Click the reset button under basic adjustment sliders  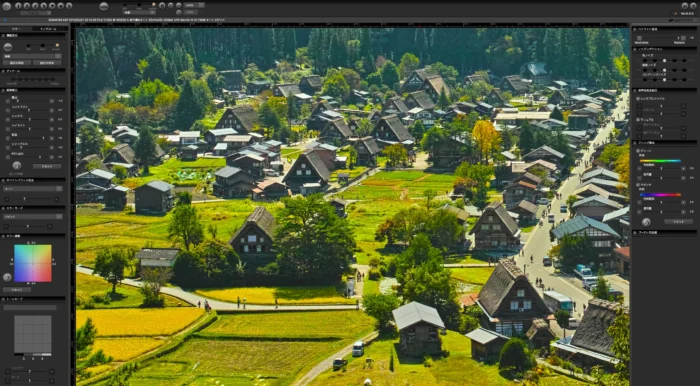pyautogui.click(x=47, y=166)
